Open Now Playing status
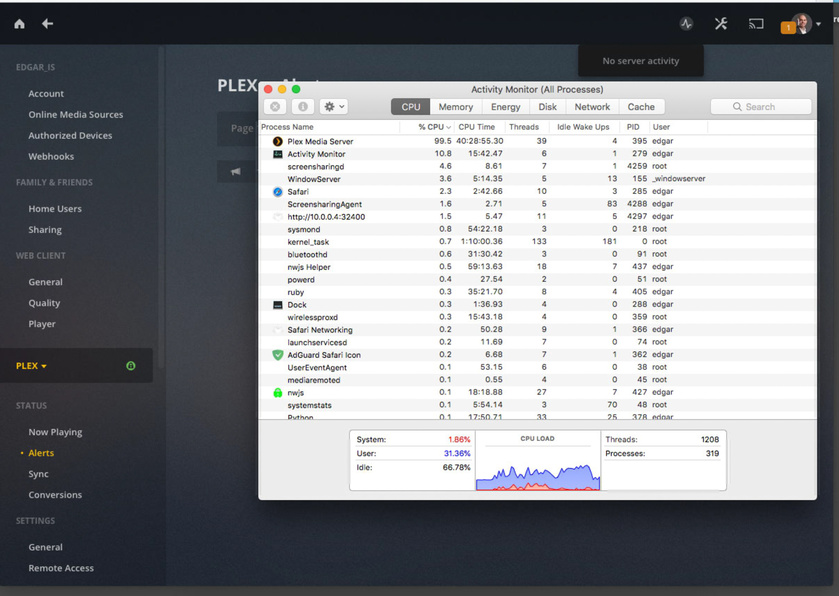The width and height of the screenshot is (839, 596). click(x=55, y=432)
